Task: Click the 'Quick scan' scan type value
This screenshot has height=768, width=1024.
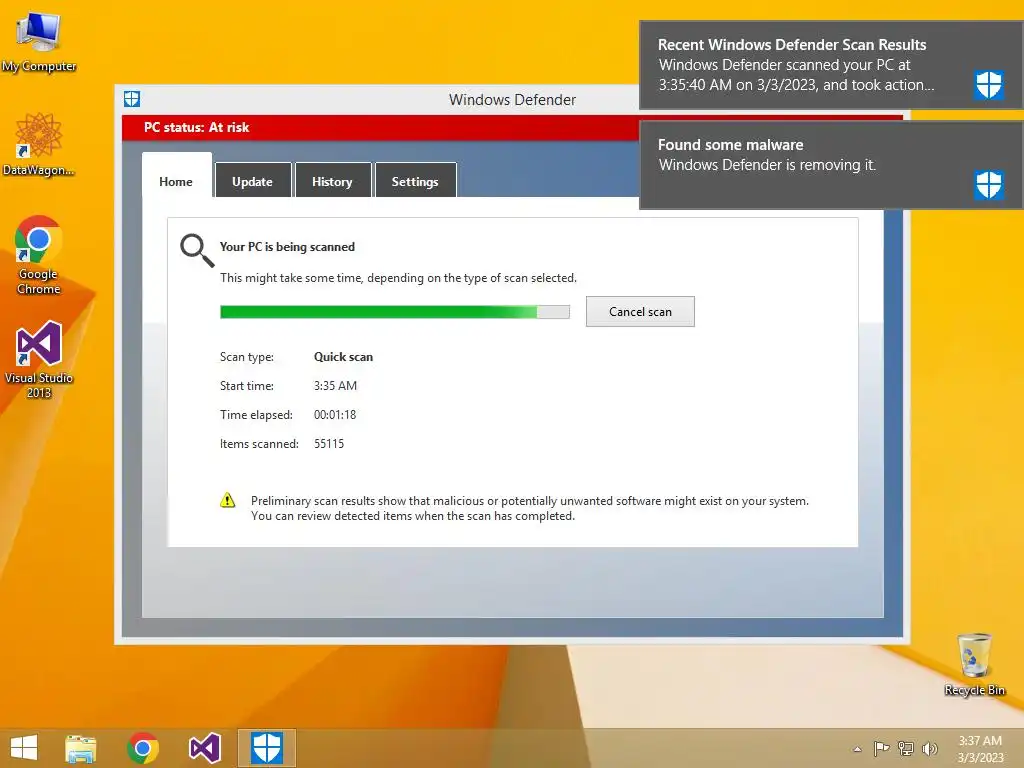Action: 344,357
